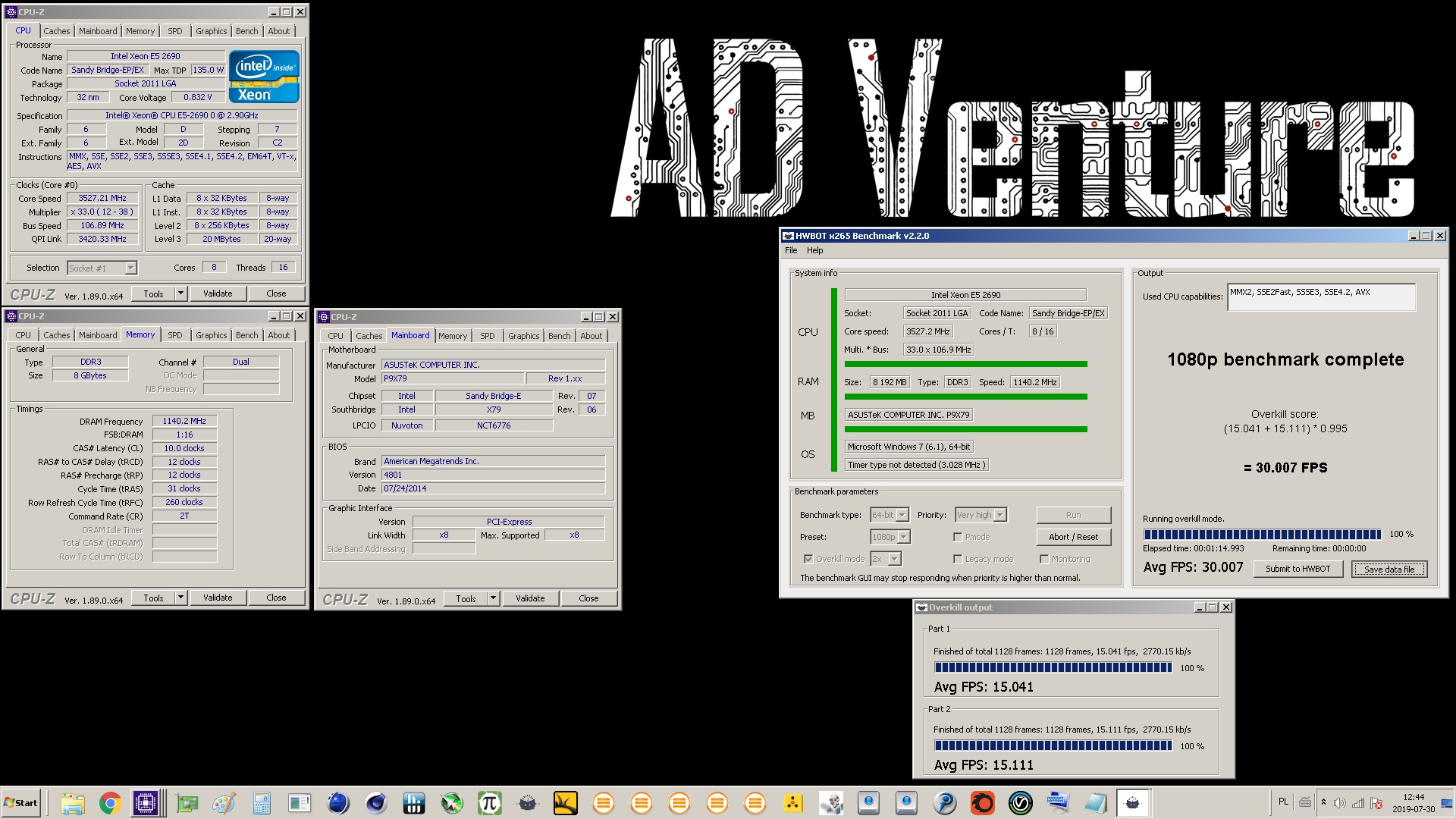Launch Cinema 4D from the taskbar
1456x819 pixels.
click(x=376, y=802)
